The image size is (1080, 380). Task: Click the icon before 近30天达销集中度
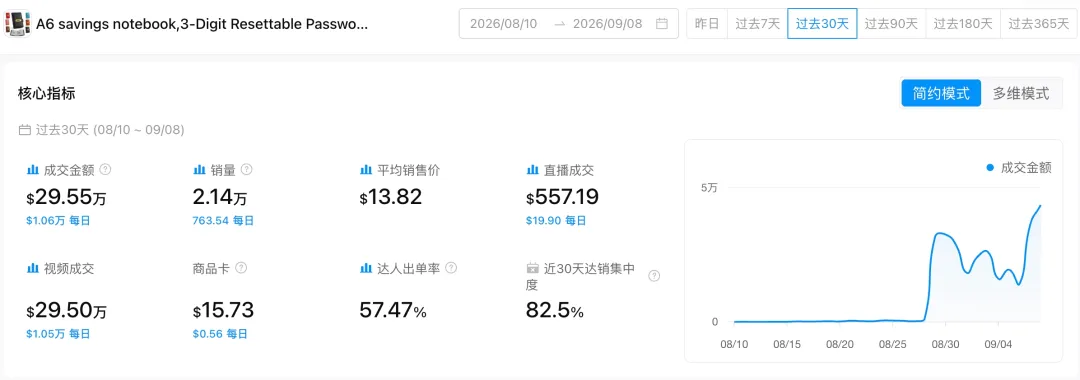point(532,268)
